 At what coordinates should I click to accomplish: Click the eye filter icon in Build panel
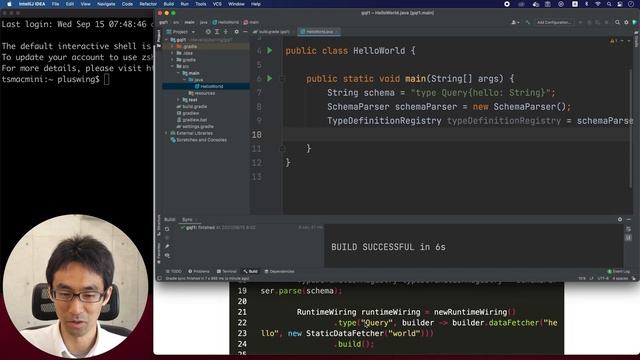click(x=167, y=256)
